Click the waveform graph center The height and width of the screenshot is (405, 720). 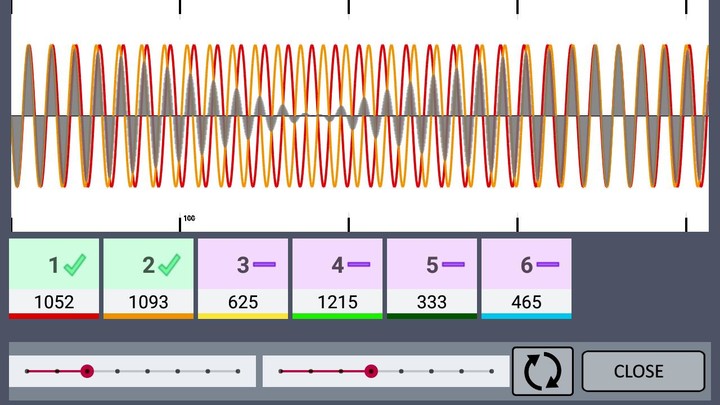pyautogui.click(x=360, y=117)
